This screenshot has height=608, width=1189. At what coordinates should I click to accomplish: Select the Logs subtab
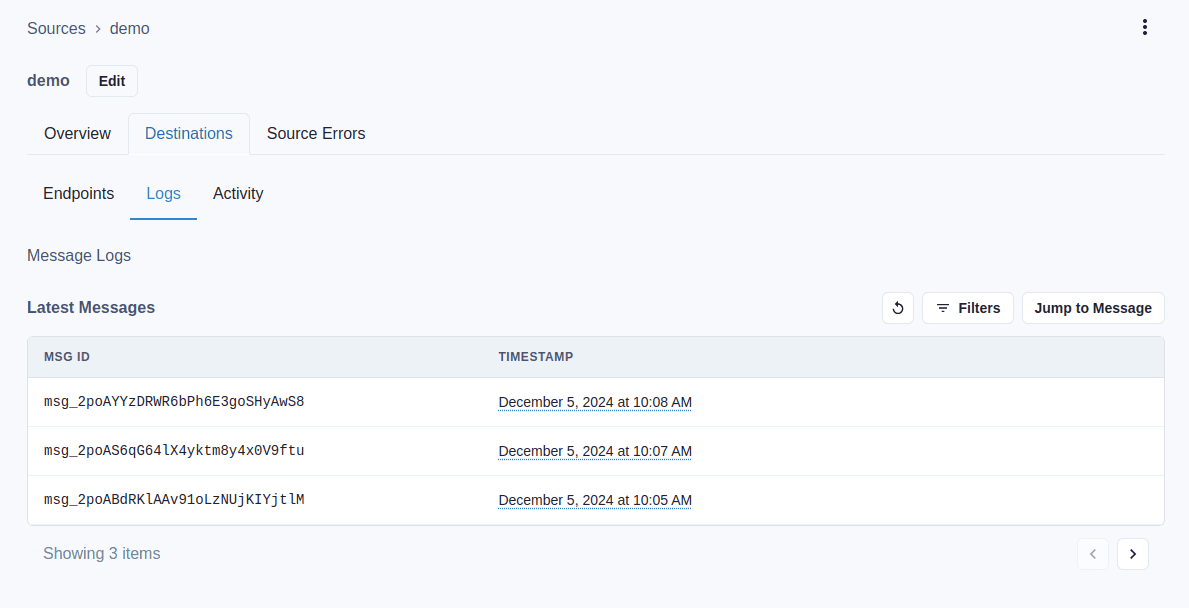coord(163,193)
